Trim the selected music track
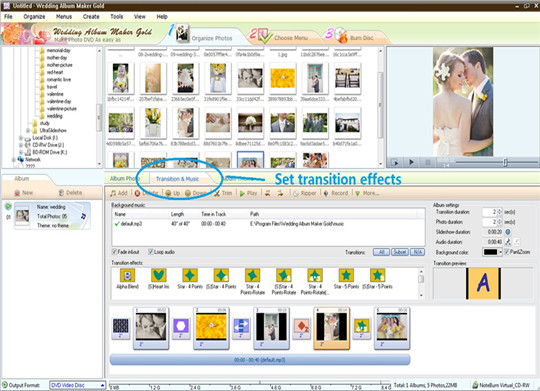This screenshot has width=540, height=391. [223, 193]
